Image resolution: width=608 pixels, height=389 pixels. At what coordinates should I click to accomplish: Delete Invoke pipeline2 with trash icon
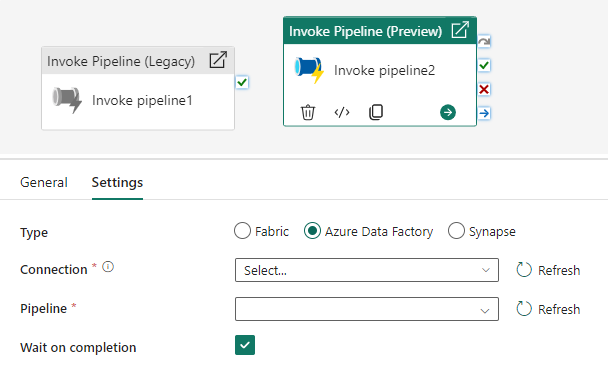click(308, 112)
